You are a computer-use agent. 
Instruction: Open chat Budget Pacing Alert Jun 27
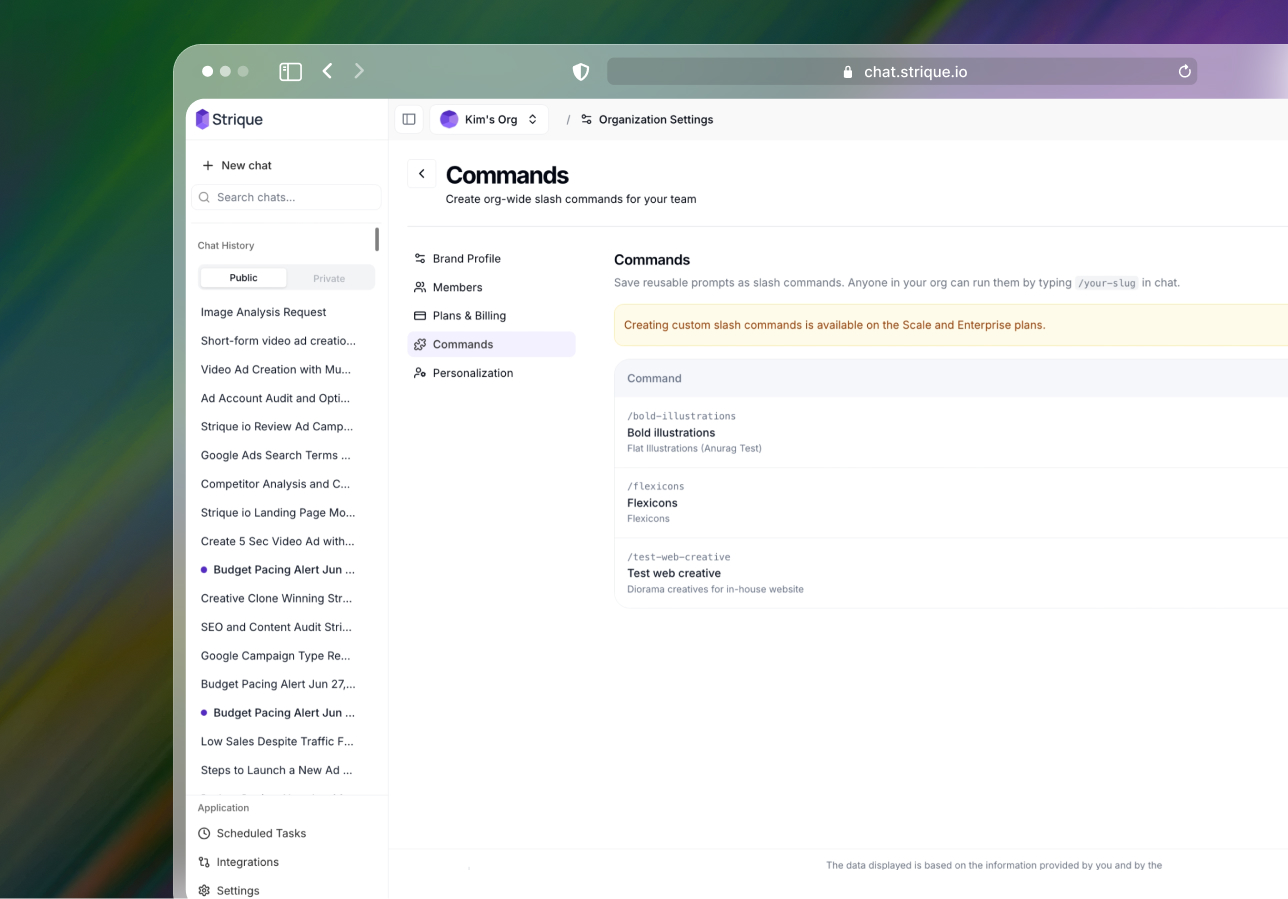click(x=278, y=684)
